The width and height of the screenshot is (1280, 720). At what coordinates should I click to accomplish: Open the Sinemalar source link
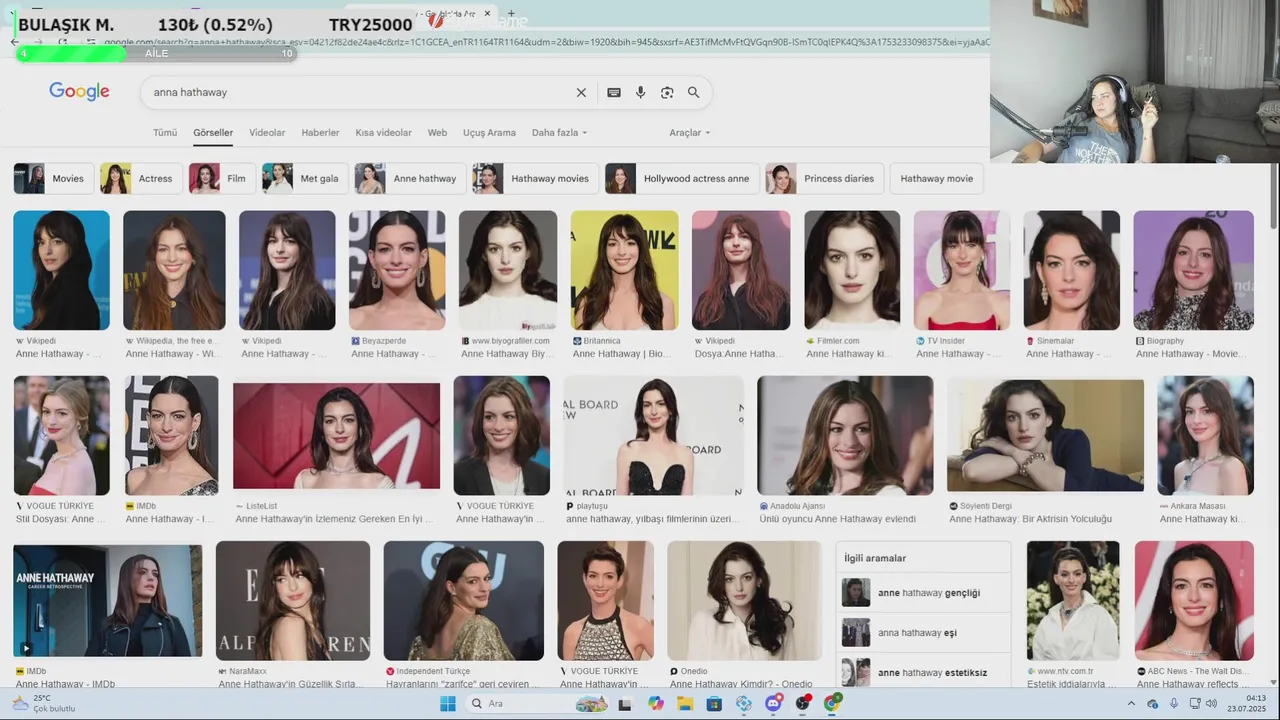point(1055,341)
